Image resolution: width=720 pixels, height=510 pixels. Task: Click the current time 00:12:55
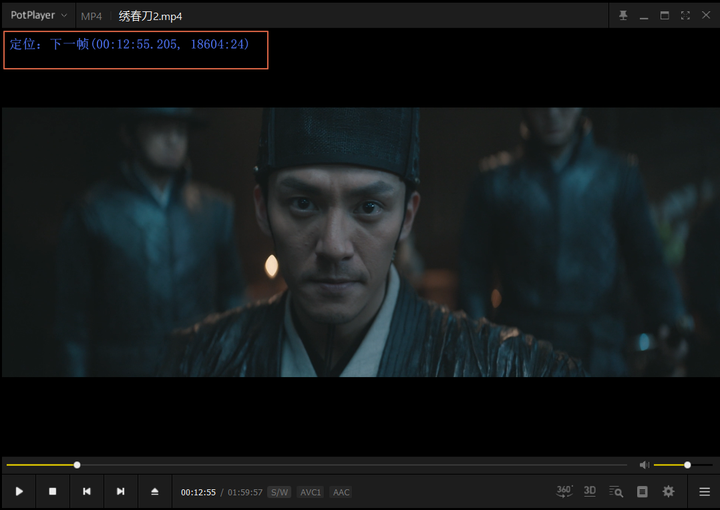198,493
